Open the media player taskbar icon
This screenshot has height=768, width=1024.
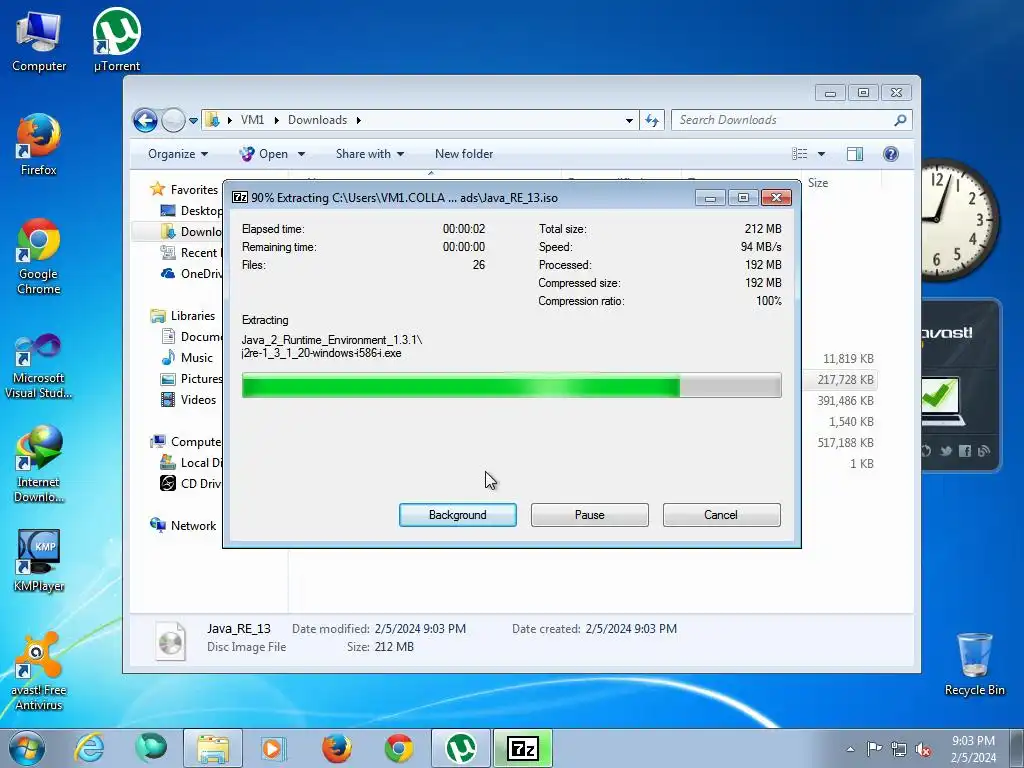(x=273, y=748)
